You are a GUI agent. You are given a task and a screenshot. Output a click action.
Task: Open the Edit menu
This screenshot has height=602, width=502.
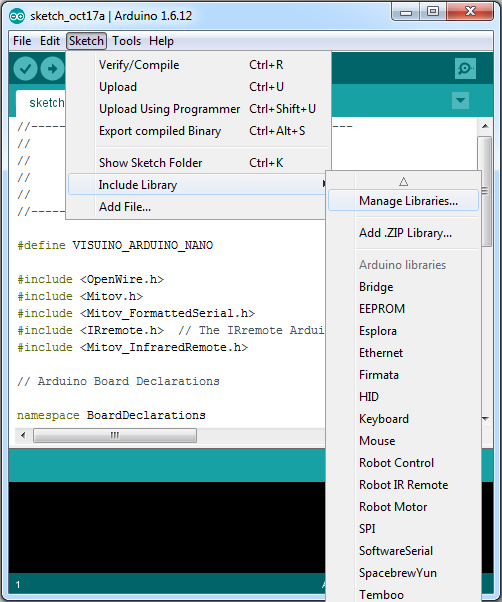(x=50, y=41)
